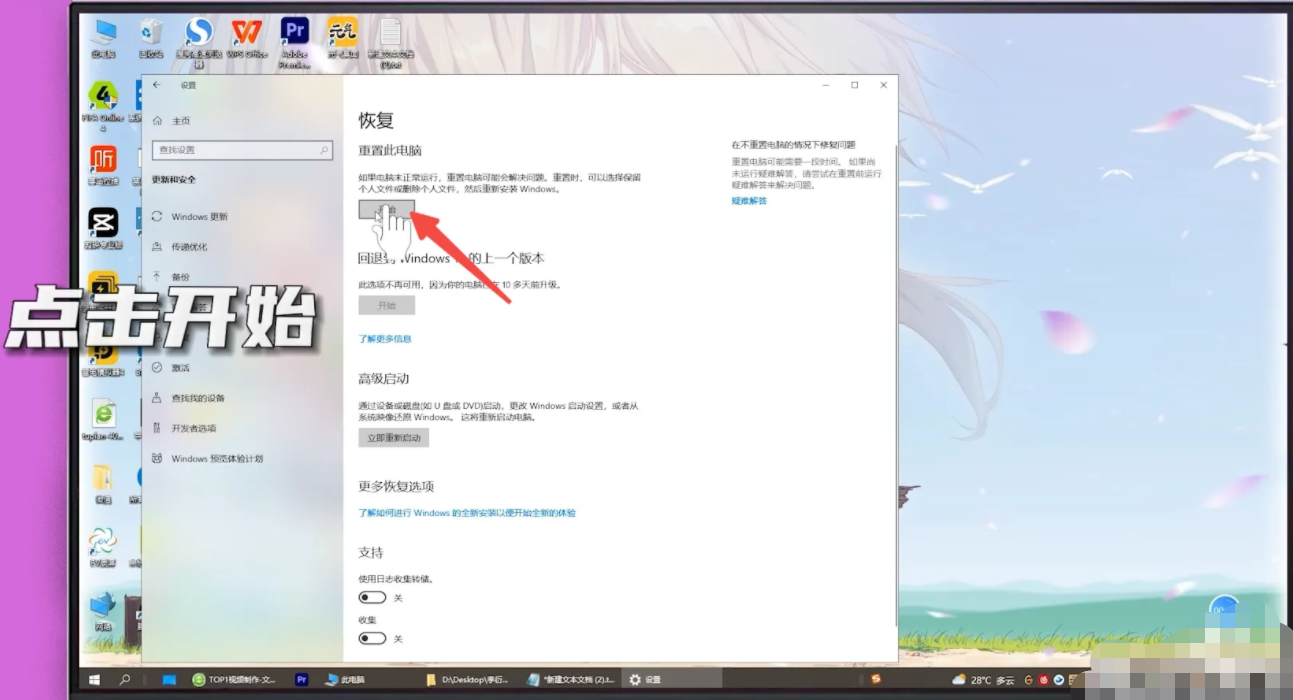Screen dimensions: 1293x700
Task: Click the 查找设置 search box
Action: click(x=242, y=150)
